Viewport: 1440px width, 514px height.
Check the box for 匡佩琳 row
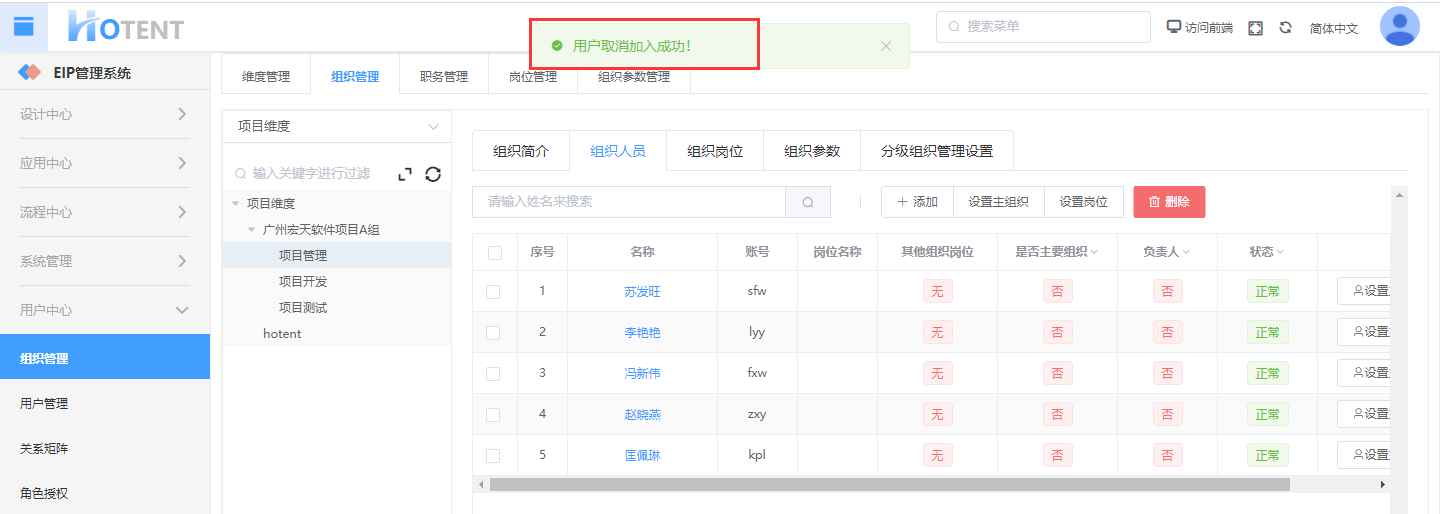[492, 455]
